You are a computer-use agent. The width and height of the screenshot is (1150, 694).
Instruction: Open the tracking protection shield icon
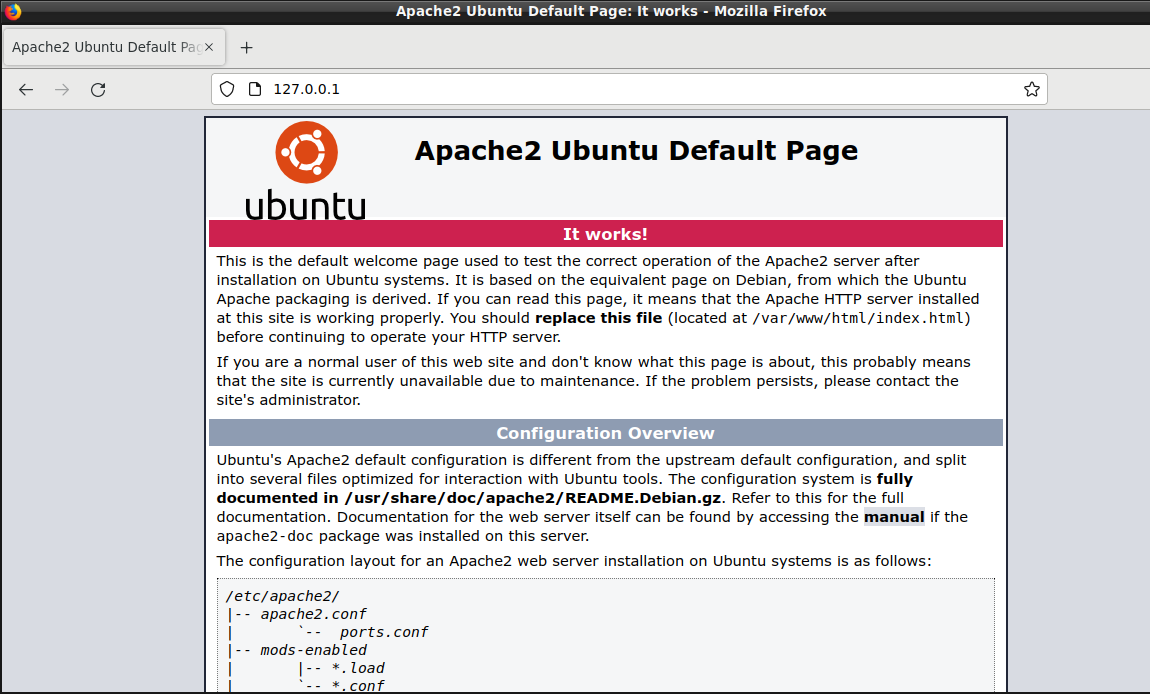tap(227, 89)
